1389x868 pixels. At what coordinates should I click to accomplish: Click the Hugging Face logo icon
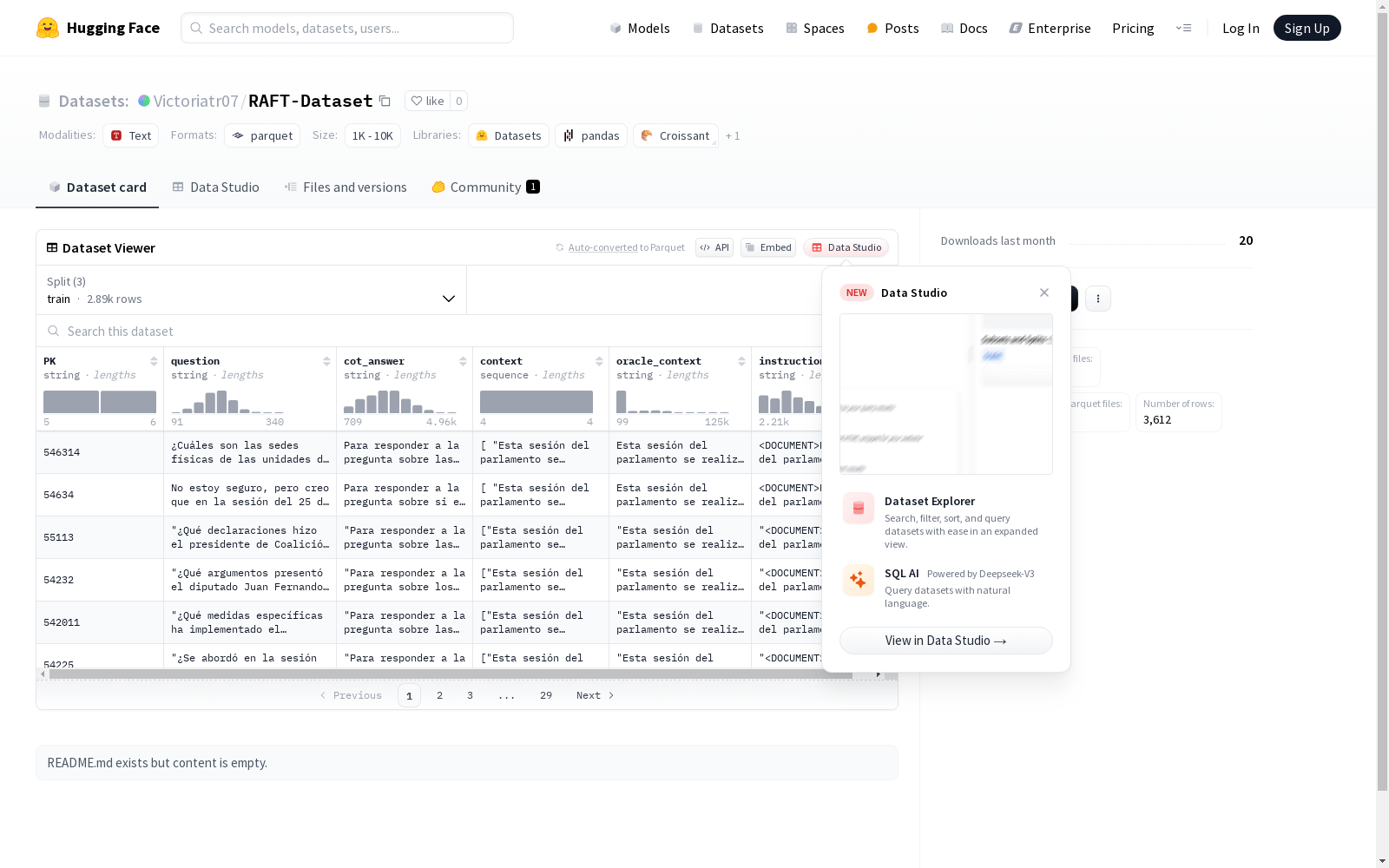(x=48, y=28)
